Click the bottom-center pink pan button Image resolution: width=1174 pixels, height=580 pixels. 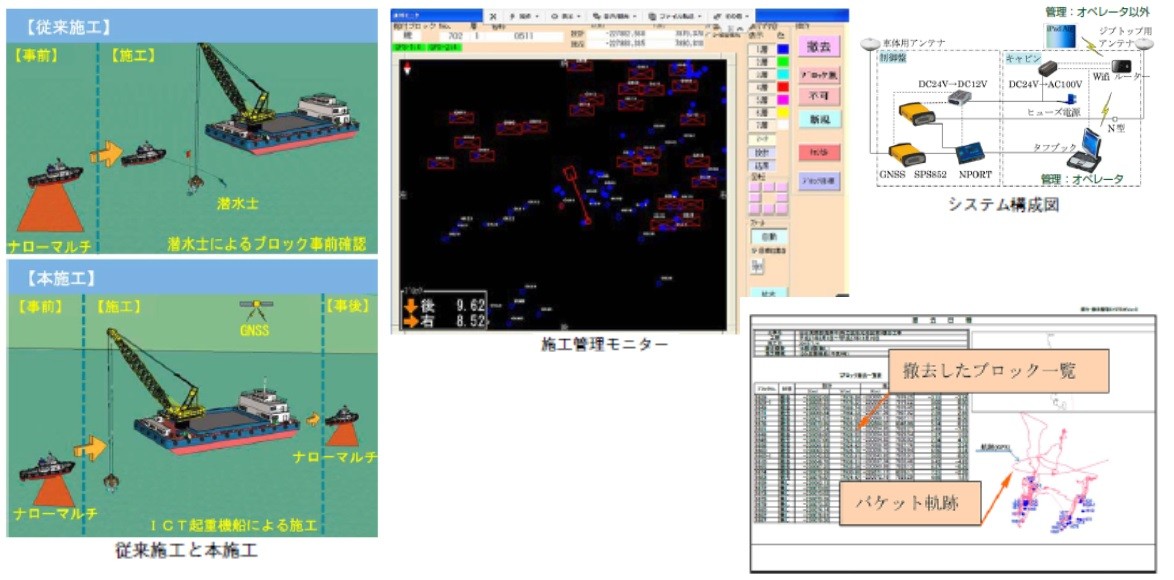[x=768, y=210]
